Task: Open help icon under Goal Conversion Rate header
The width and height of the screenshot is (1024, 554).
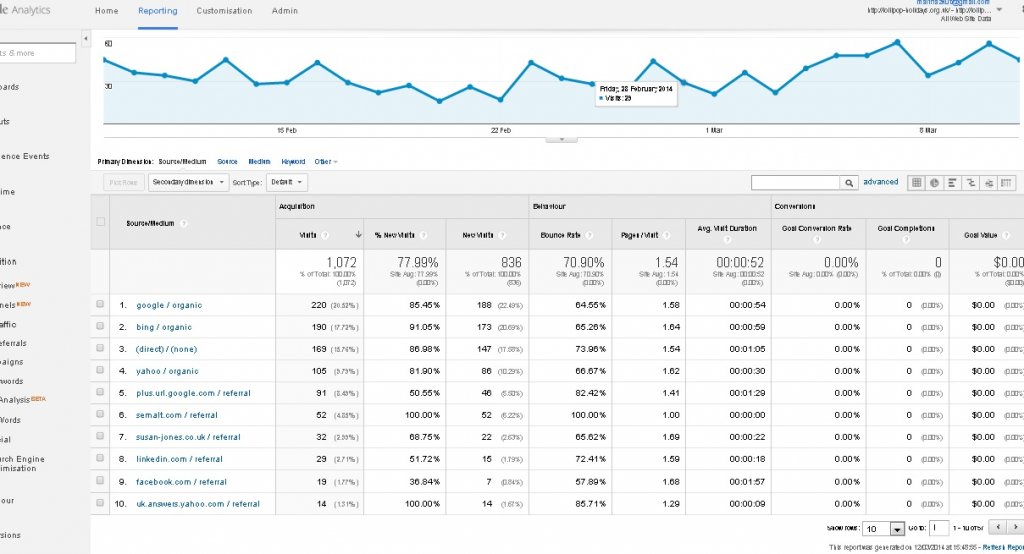Action: [x=816, y=240]
